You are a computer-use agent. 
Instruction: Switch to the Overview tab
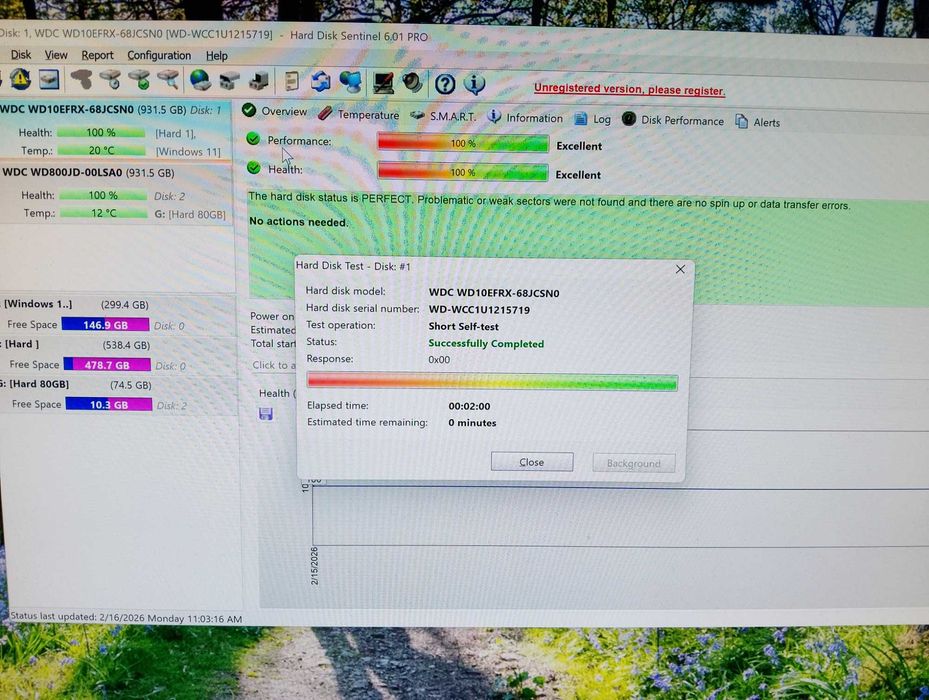[275, 111]
